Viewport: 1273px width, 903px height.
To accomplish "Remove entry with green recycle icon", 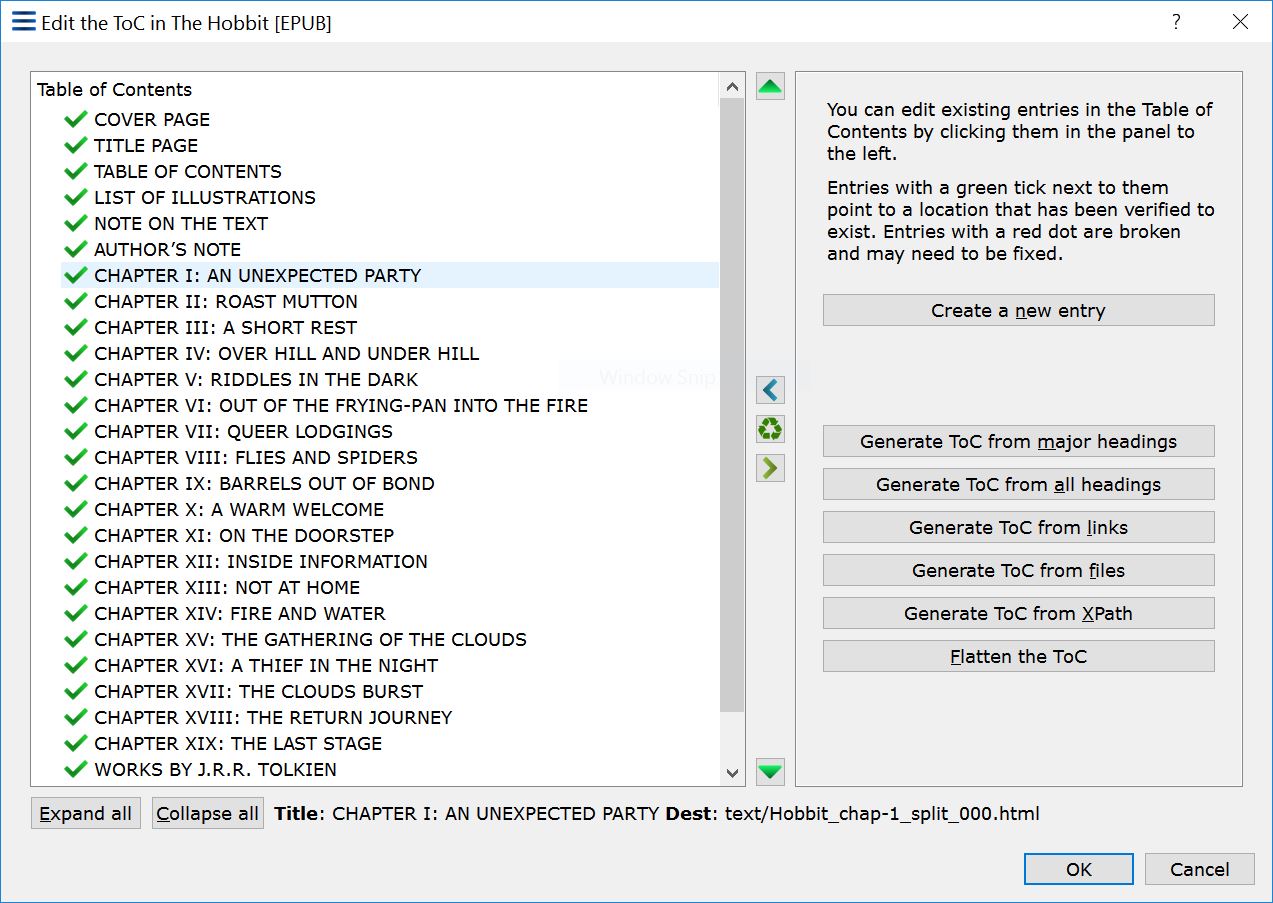I will [770, 429].
